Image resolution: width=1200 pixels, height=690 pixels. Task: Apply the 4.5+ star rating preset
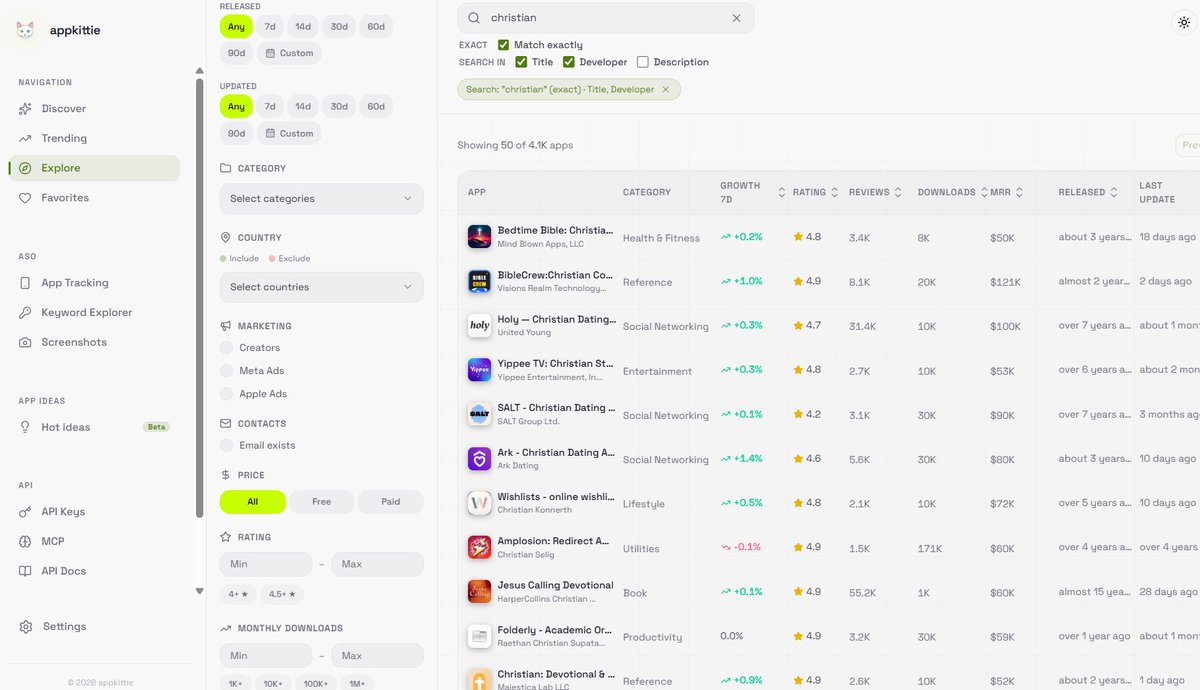[283, 594]
